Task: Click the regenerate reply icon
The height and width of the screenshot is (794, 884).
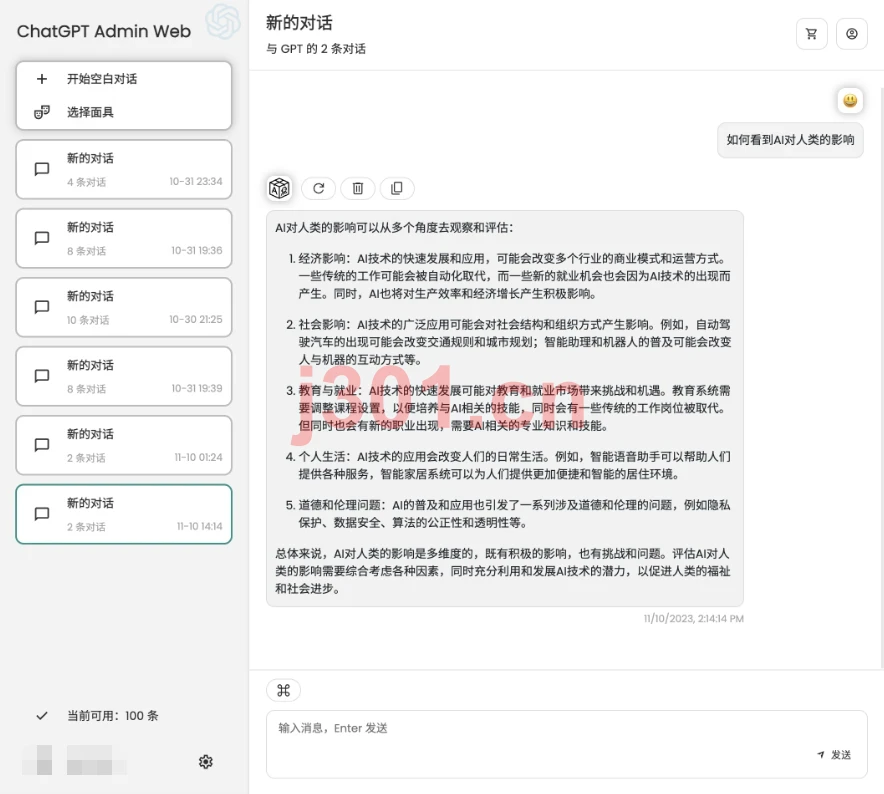Action: point(319,188)
